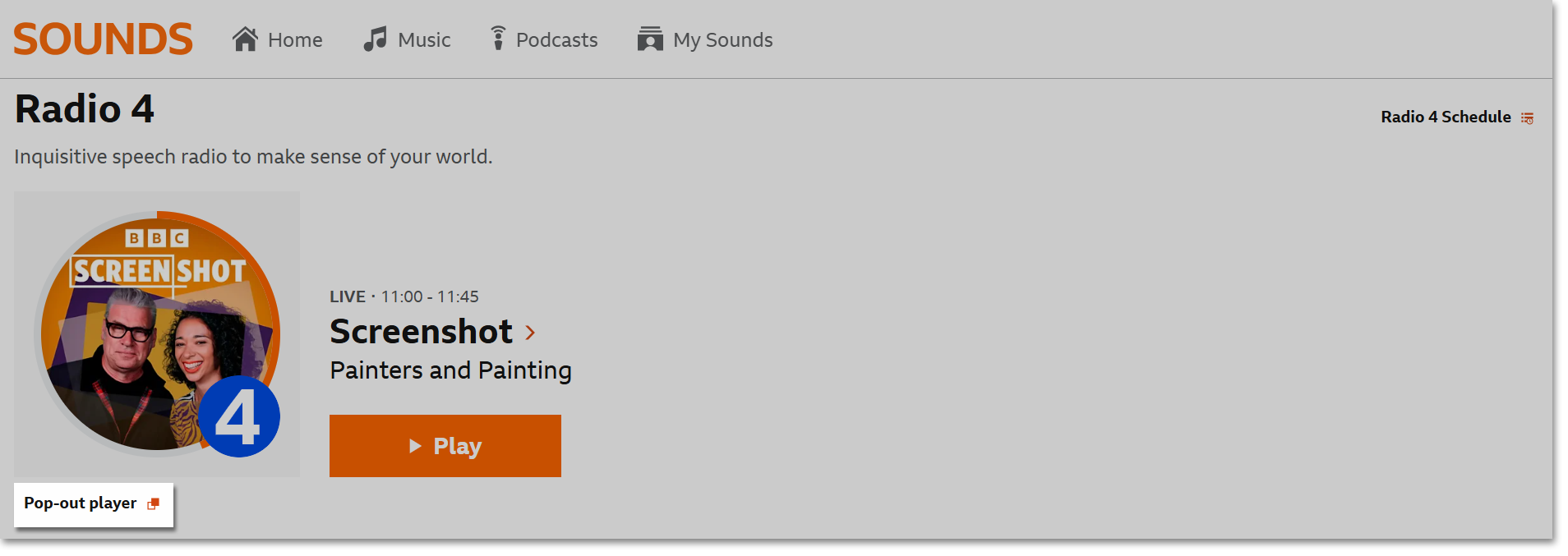The image size is (1568, 556).
Task: Click the Podcasts microphone icon
Action: coord(498,38)
